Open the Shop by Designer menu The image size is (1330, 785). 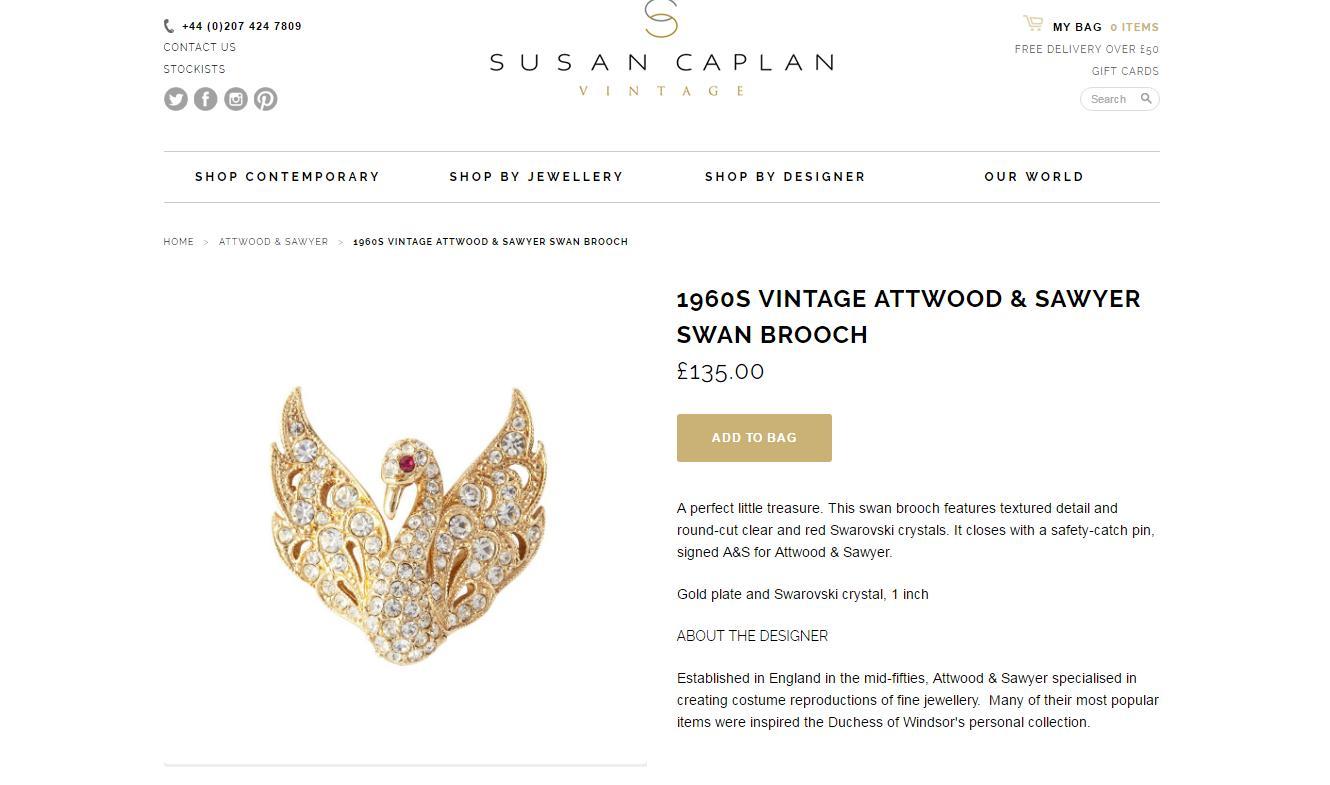(x=785, y=177)
